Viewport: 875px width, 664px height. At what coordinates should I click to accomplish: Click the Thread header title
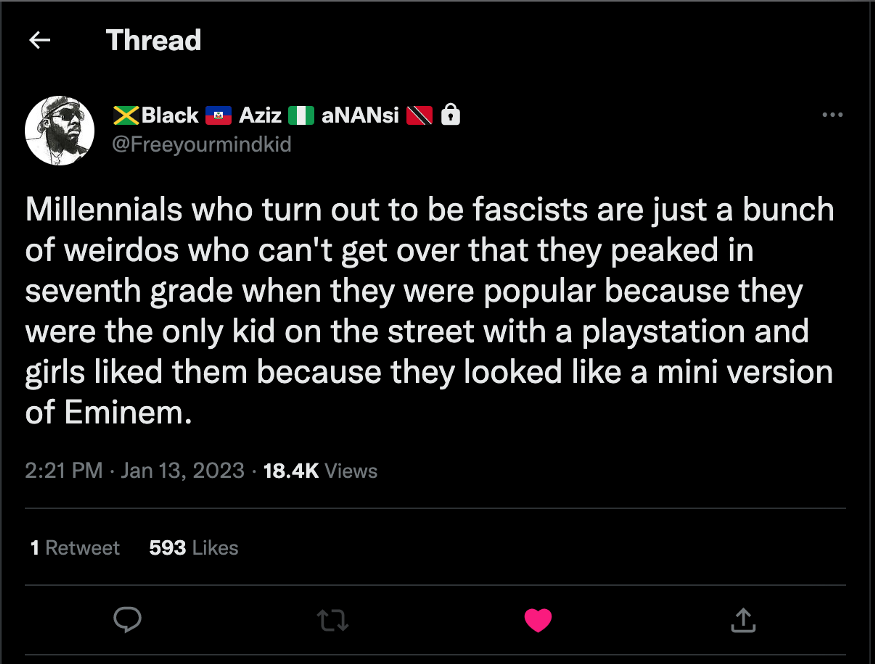[x=153, y=40]
